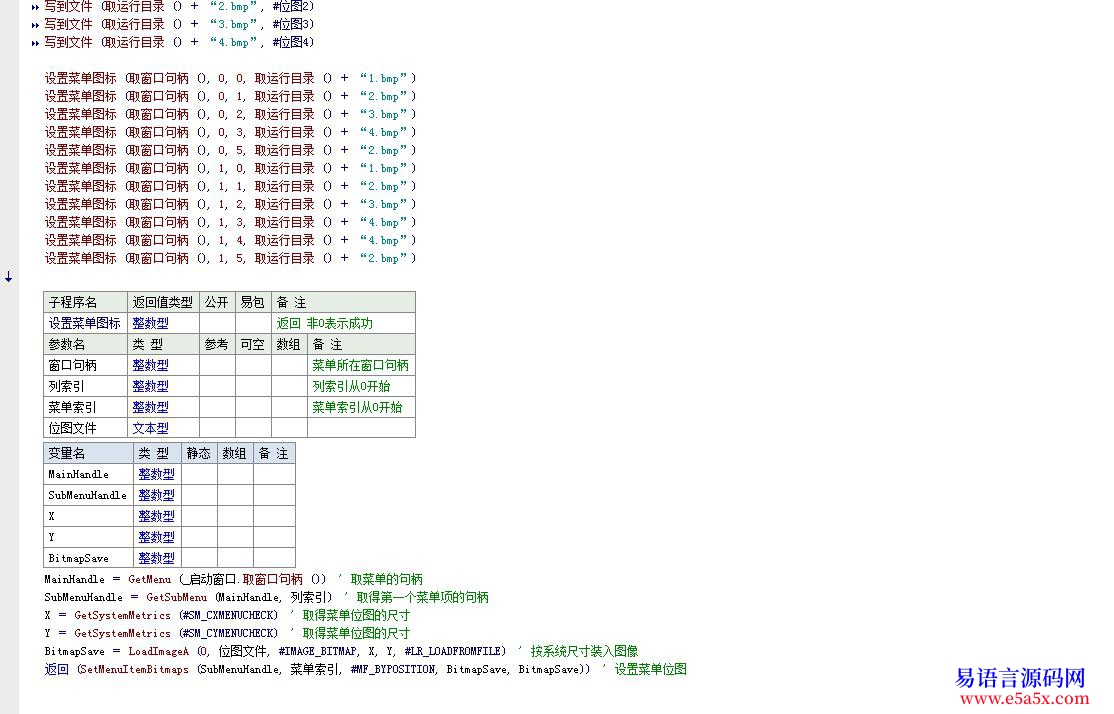Click the 子程序名 header cell
The height and width of the screenshot is (714, 1114).
tap(85, 303)
